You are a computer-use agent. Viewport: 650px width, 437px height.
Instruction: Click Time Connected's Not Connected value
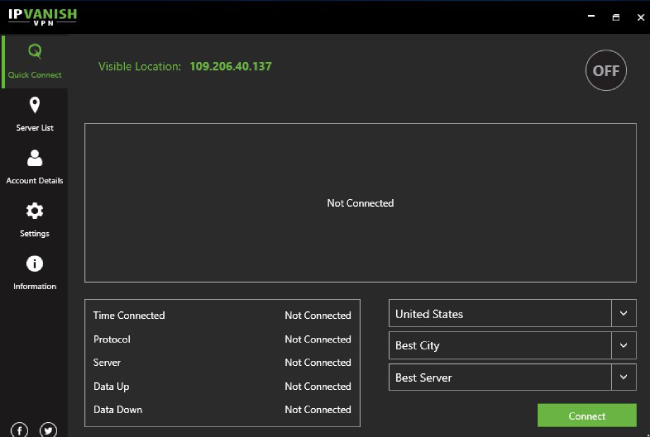click(318, 316)
